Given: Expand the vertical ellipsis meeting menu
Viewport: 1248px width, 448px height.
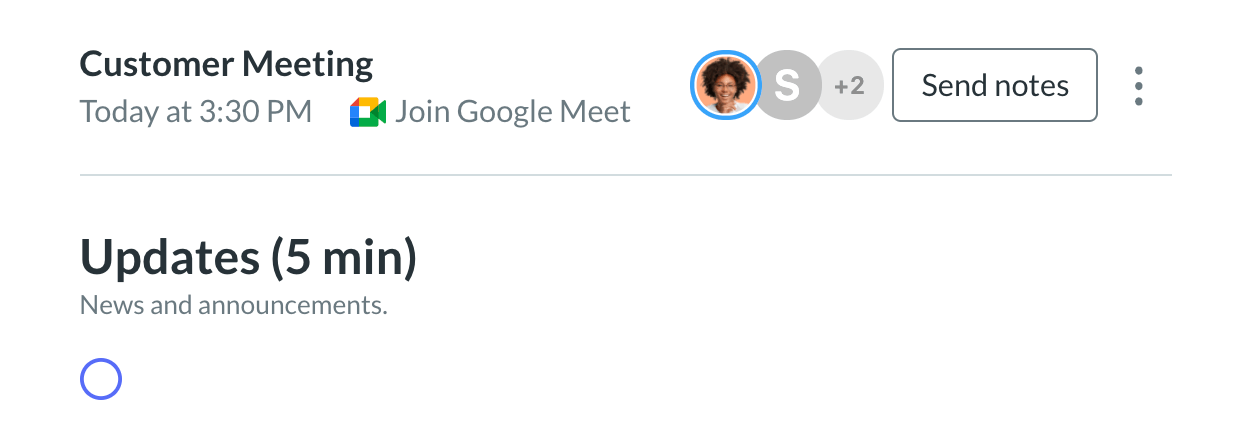Looking at the screenshot, I should (x=1138, y=86).
